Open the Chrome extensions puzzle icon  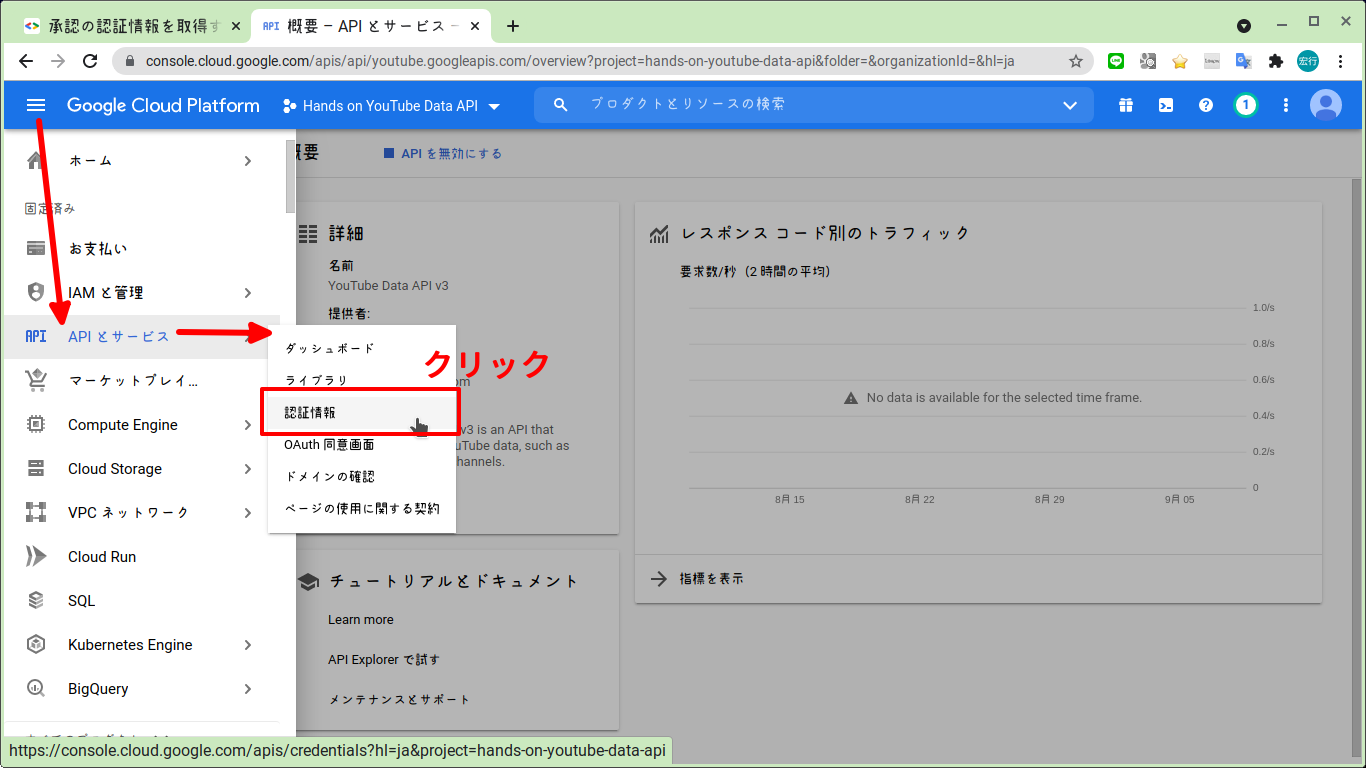pos(1275,61)
